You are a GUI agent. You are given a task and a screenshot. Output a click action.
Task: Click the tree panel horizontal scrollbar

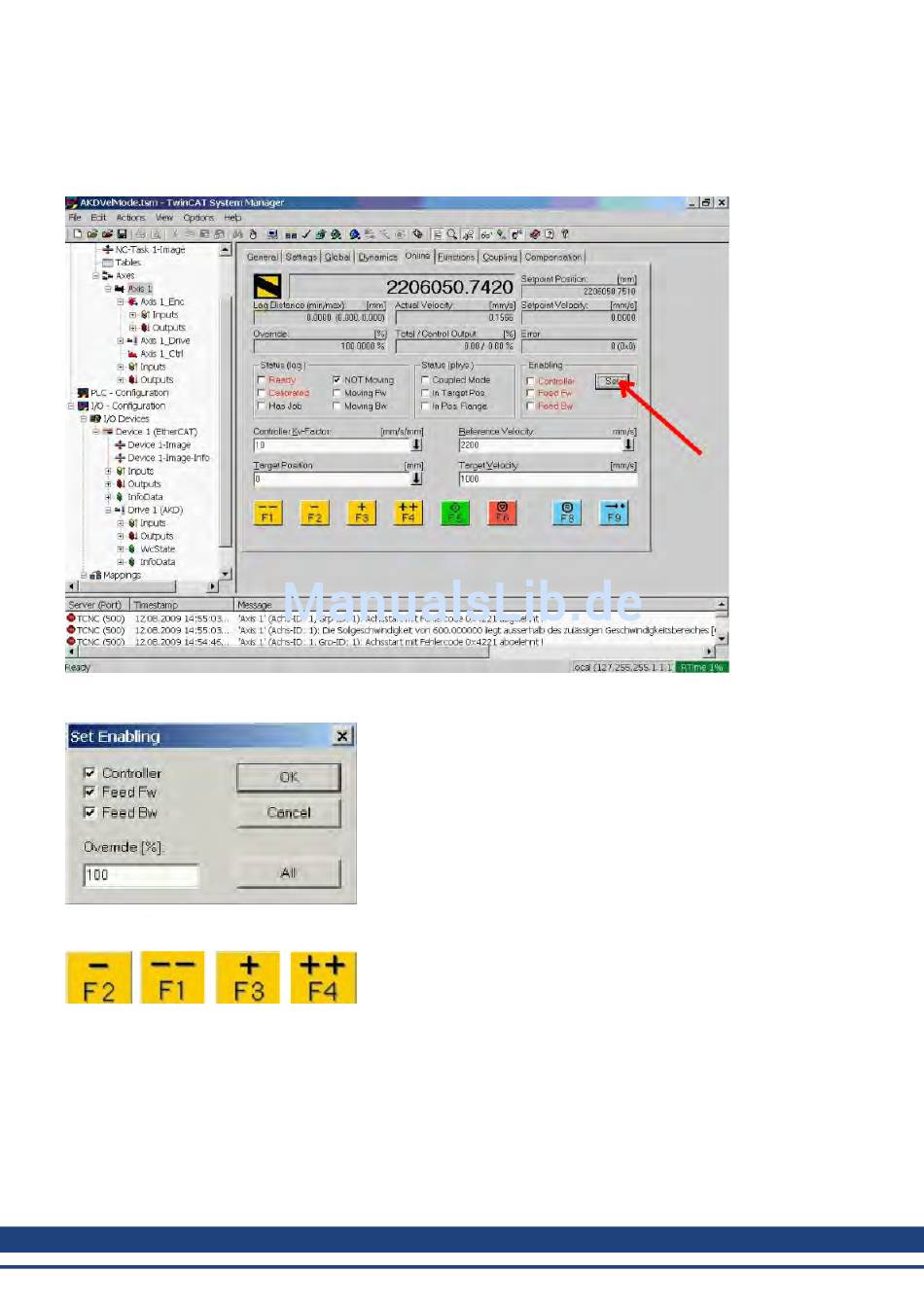(x=143, y=587)
